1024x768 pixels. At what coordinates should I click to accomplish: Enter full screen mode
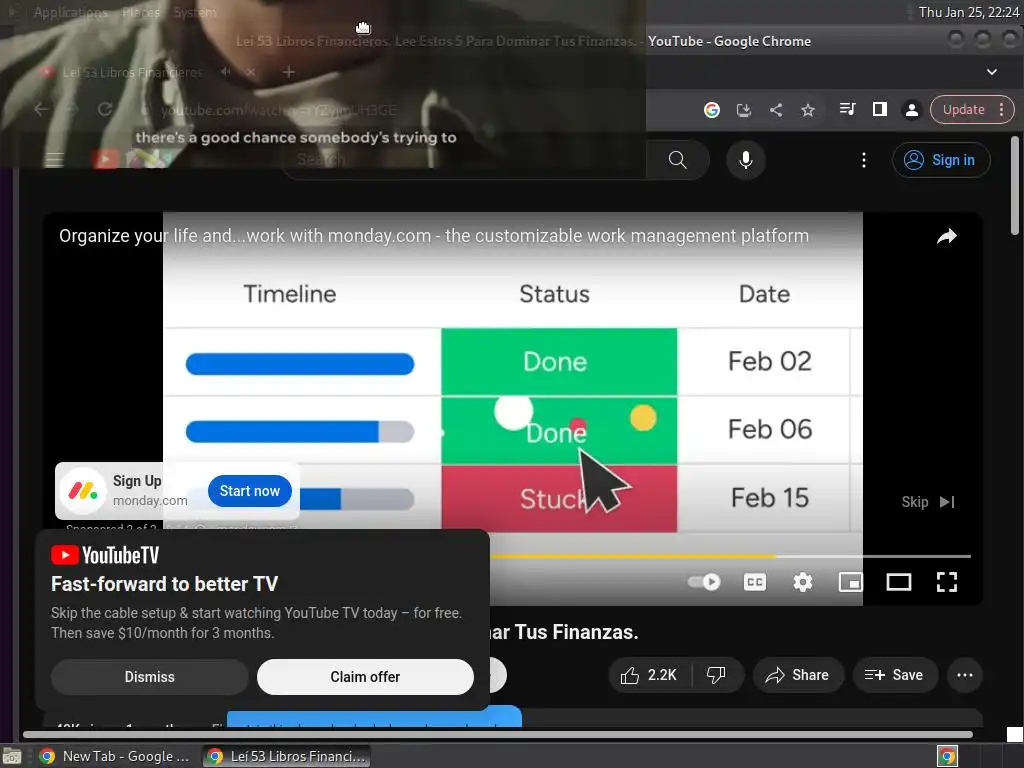point(946,581)
